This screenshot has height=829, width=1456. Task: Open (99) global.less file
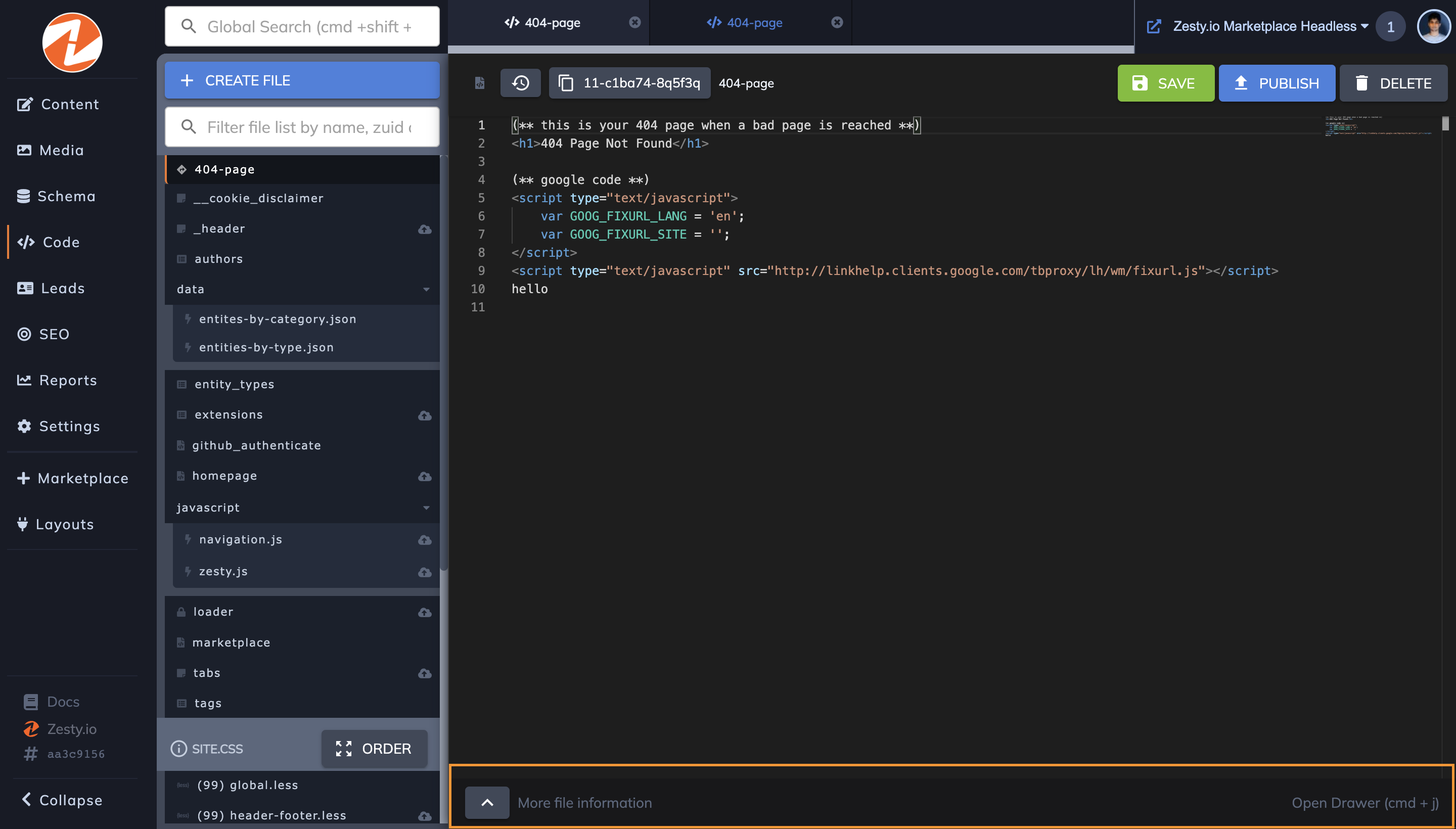302,786
